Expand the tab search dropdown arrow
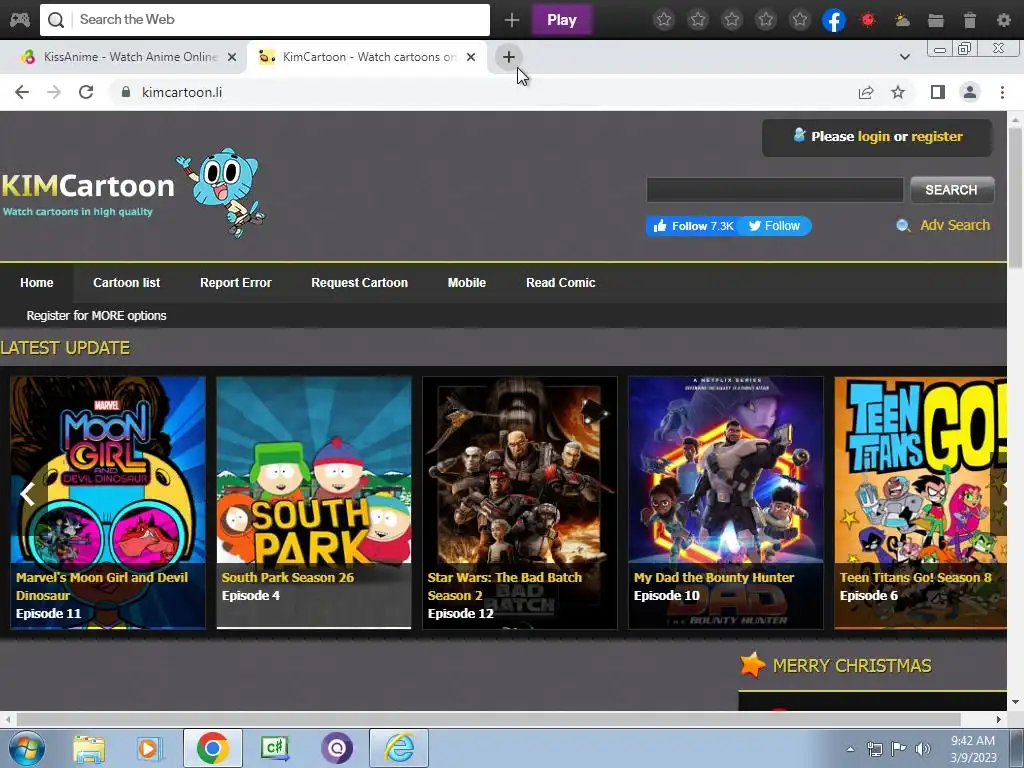 [904, 57]
